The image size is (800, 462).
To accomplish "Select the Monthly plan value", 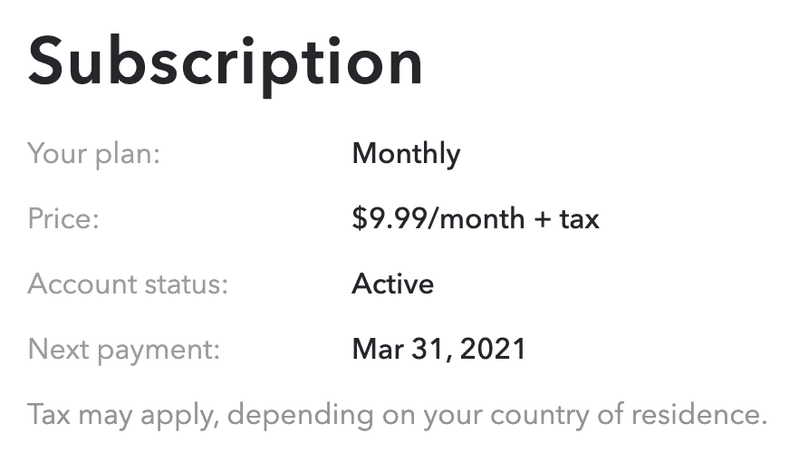I will pos(406,154).
